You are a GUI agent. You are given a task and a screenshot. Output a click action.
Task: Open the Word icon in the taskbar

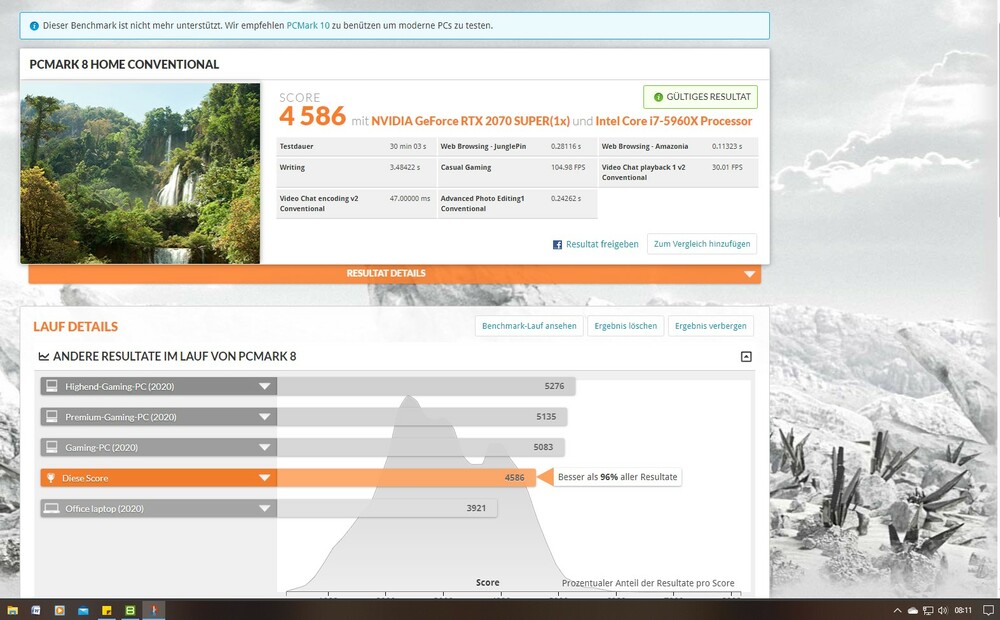click(x=36, y=610)
